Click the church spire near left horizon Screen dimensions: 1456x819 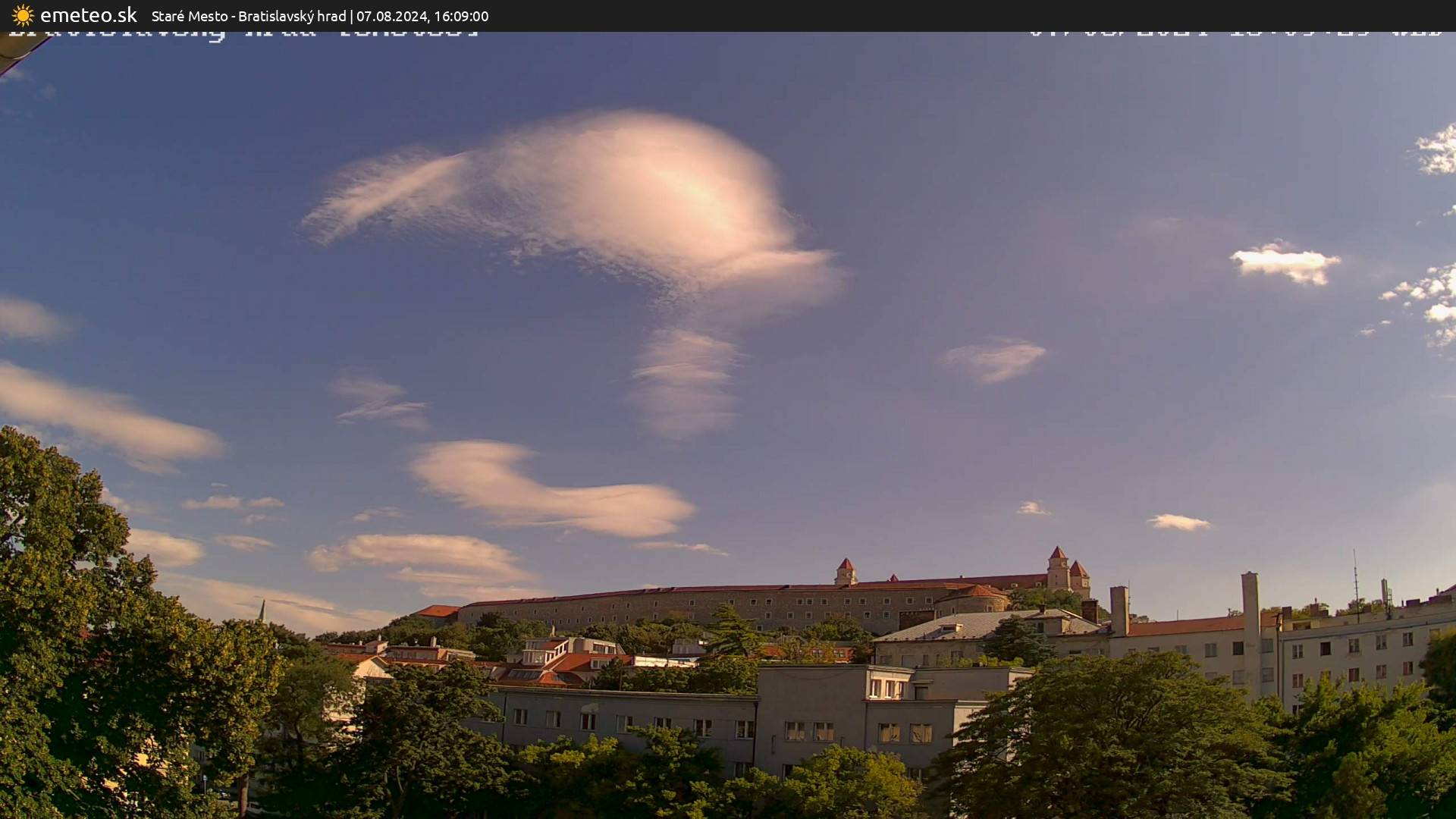click(x=262, y=609)
